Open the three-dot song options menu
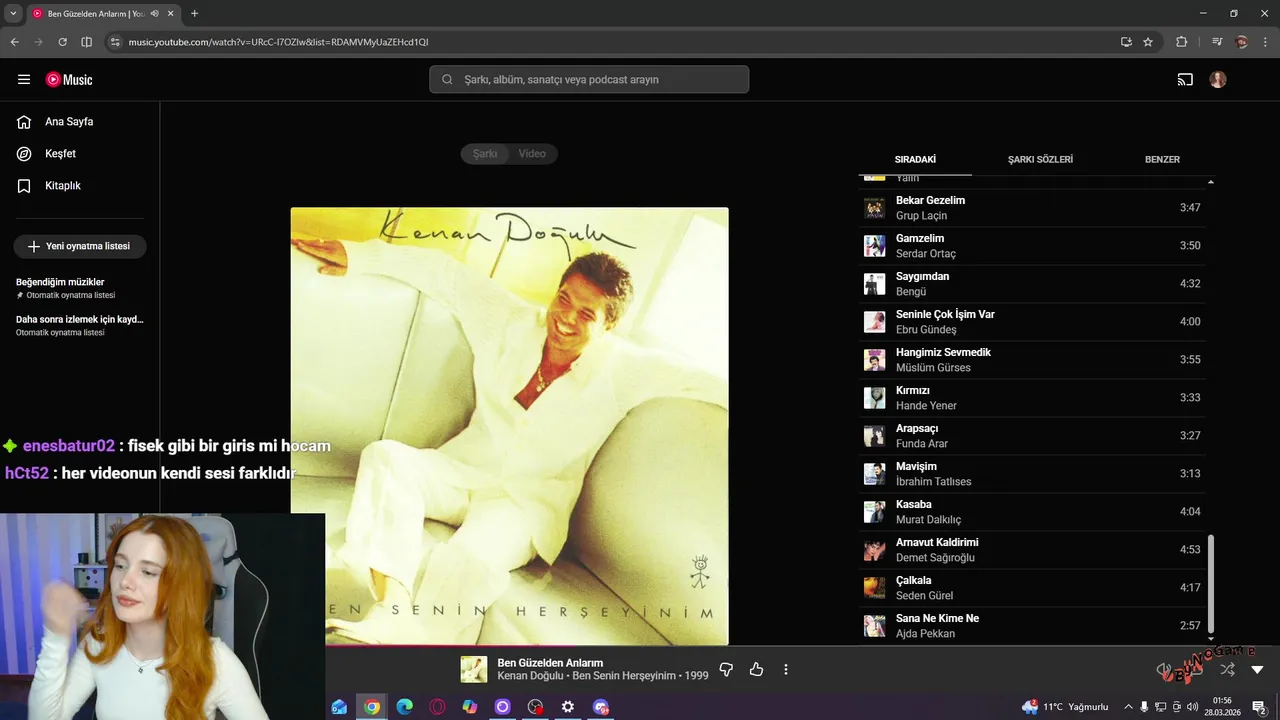 click(786, 669)
